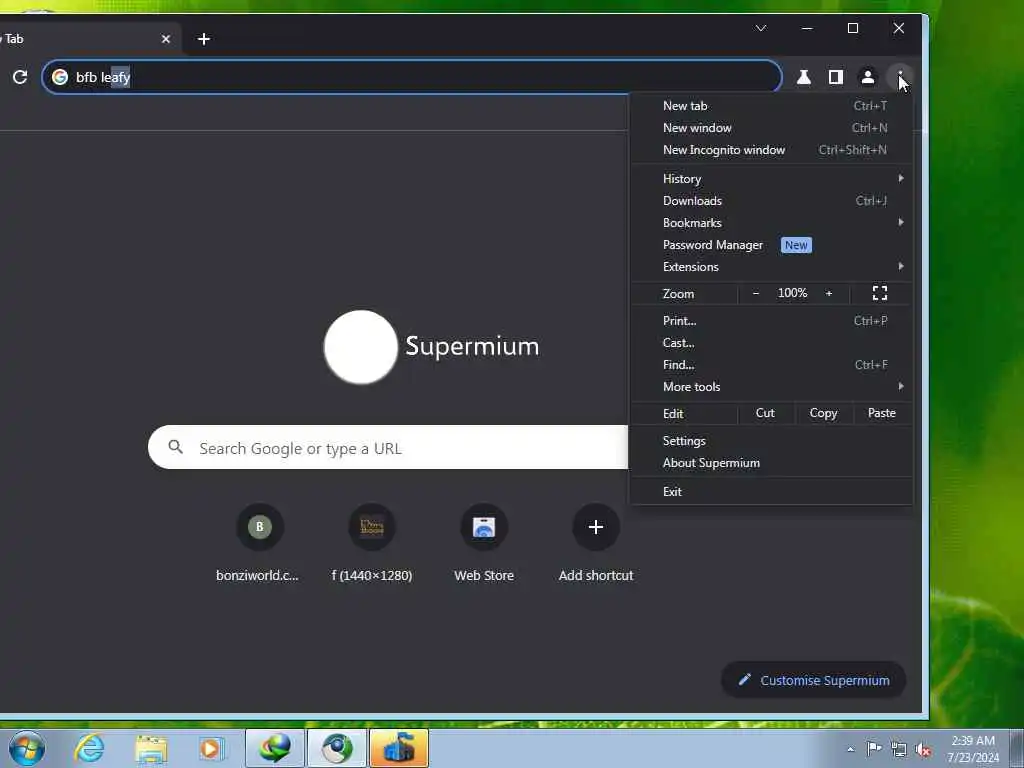Screen dimensions: 1024x768
Task: Choose Exit from the menu
Action: 771,492
